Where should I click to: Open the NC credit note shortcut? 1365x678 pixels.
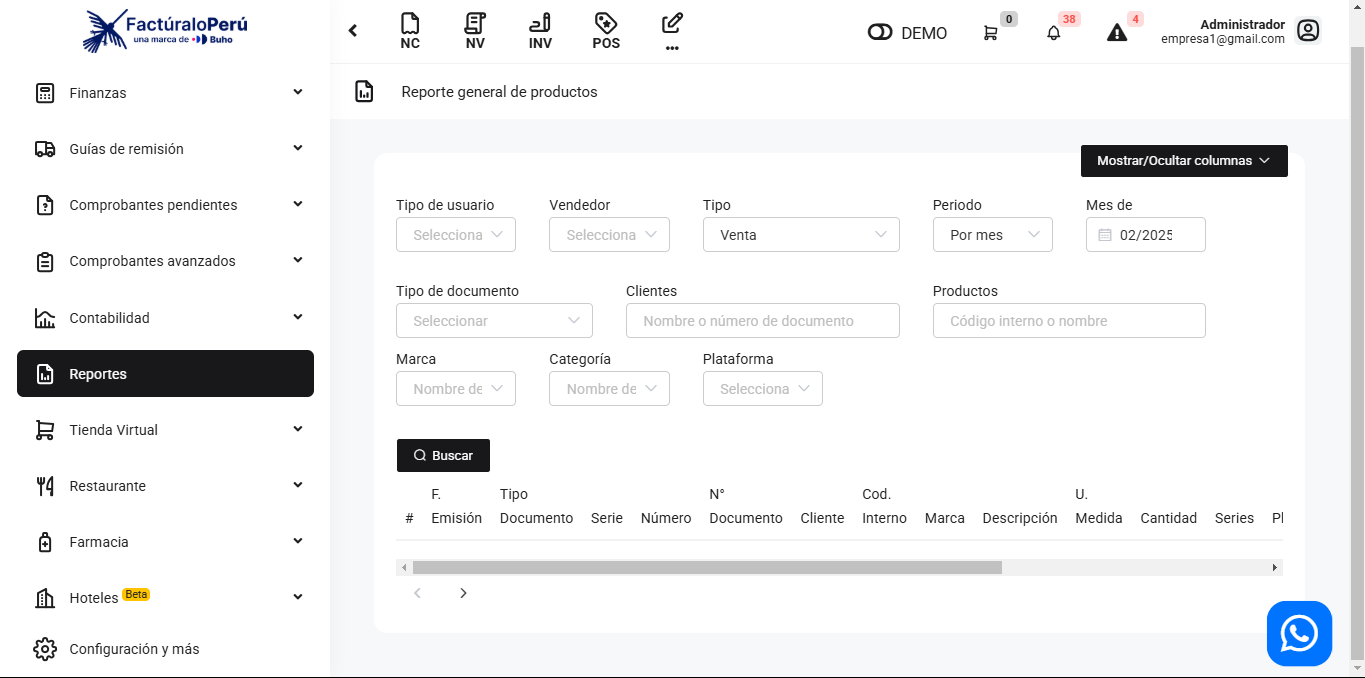pyautogui.click(x=409, y=31)
